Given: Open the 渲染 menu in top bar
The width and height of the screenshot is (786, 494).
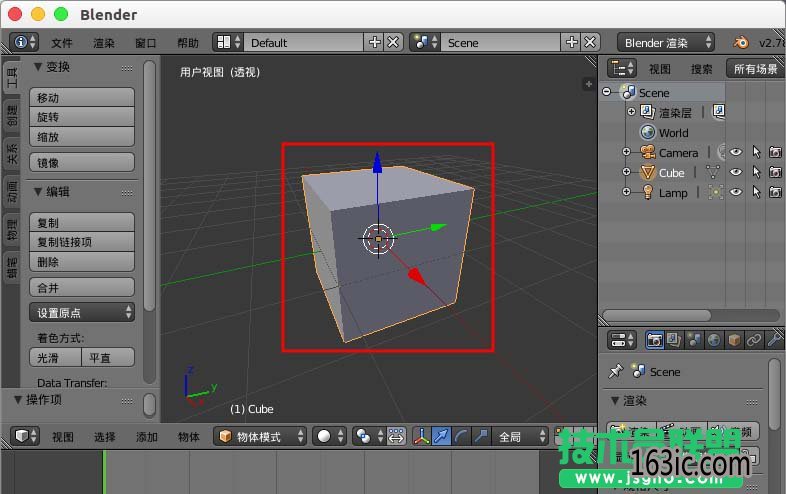Looking at the screenshot, I should pyautogui.click(x=104, y=43).
